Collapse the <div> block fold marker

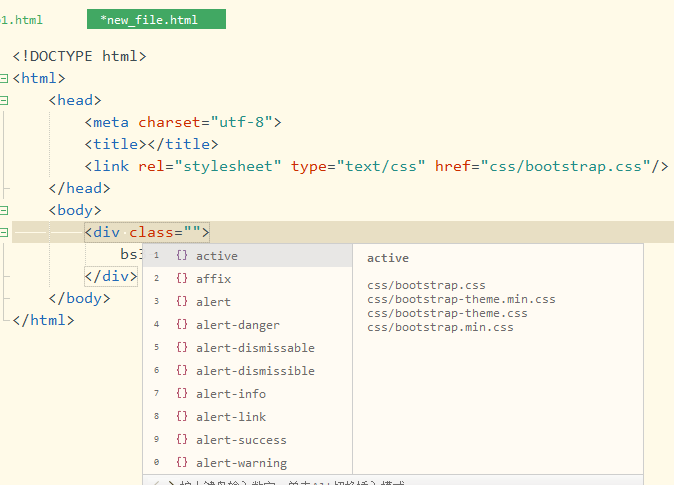point(5,232)
